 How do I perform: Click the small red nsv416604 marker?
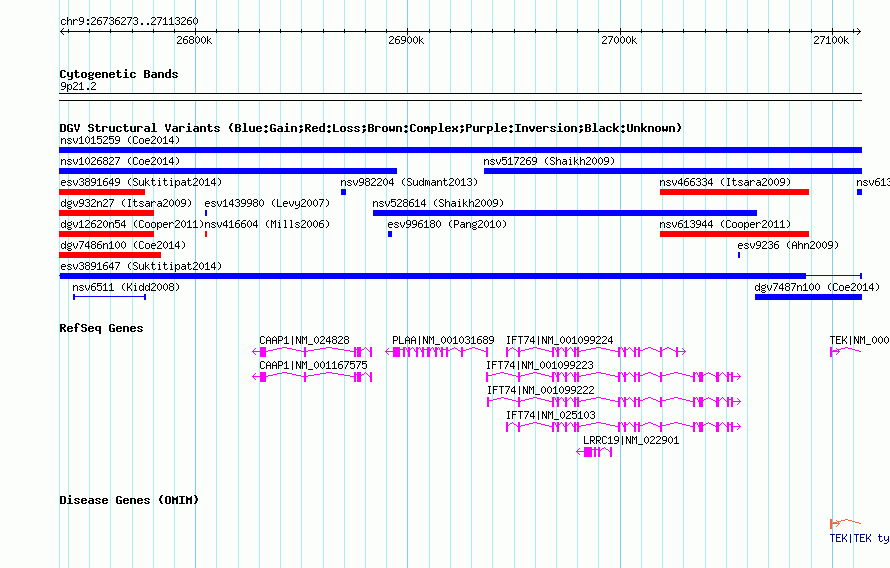coord(205,234)
